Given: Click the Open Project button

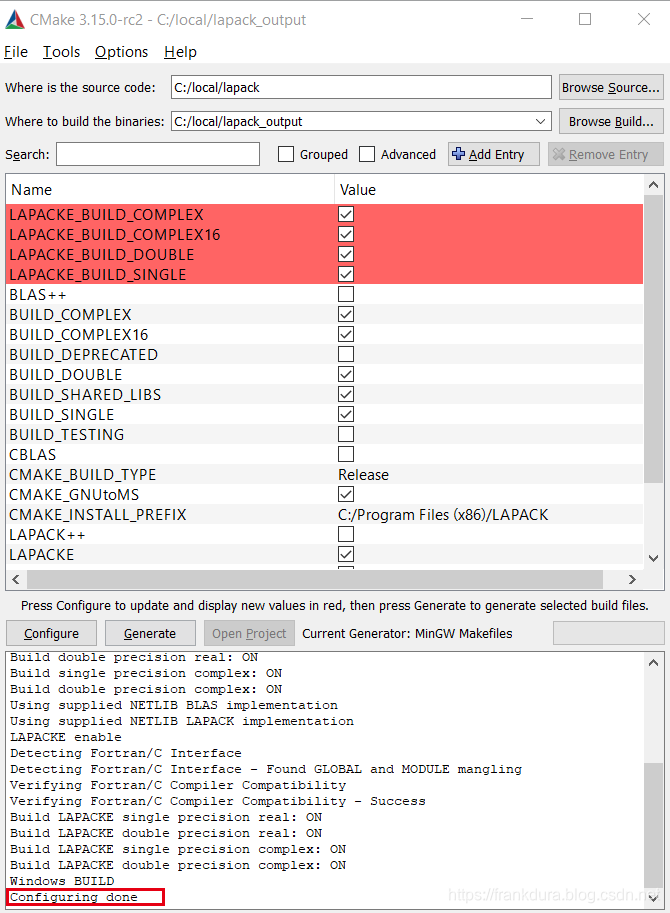Looking at the screenshot, I should pos(249,634).
